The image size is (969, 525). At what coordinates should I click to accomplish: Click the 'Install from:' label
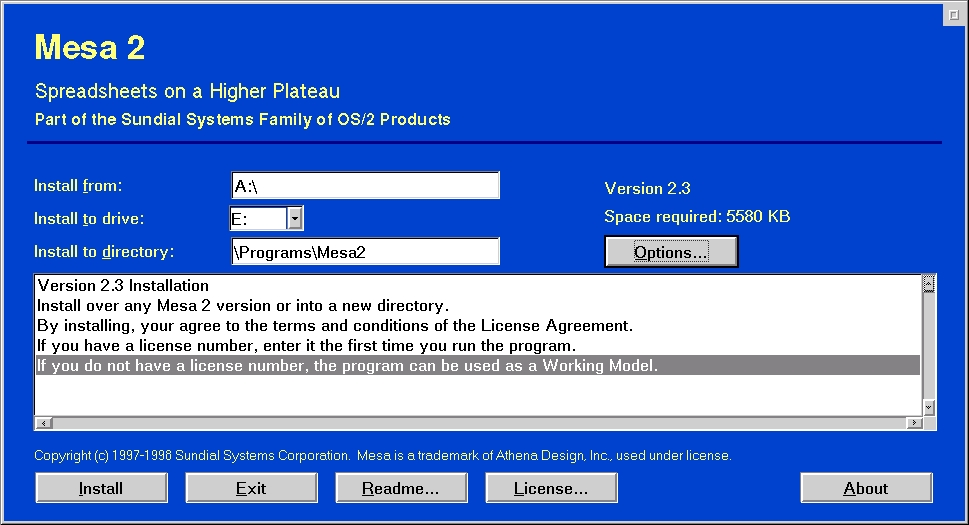pyautogui.click(x=78, y=186)
